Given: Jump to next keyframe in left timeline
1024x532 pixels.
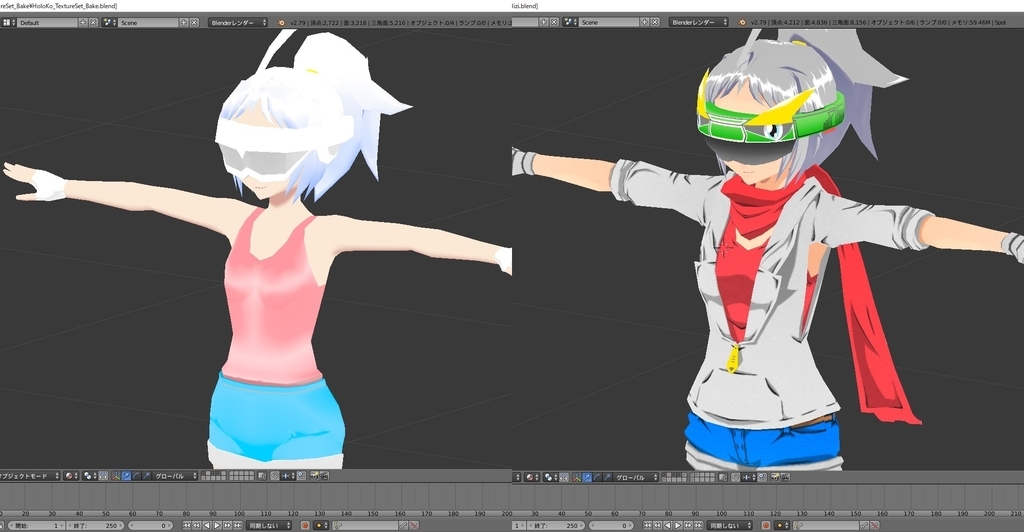Looking at the screenshot, I should tap(227, 525).
